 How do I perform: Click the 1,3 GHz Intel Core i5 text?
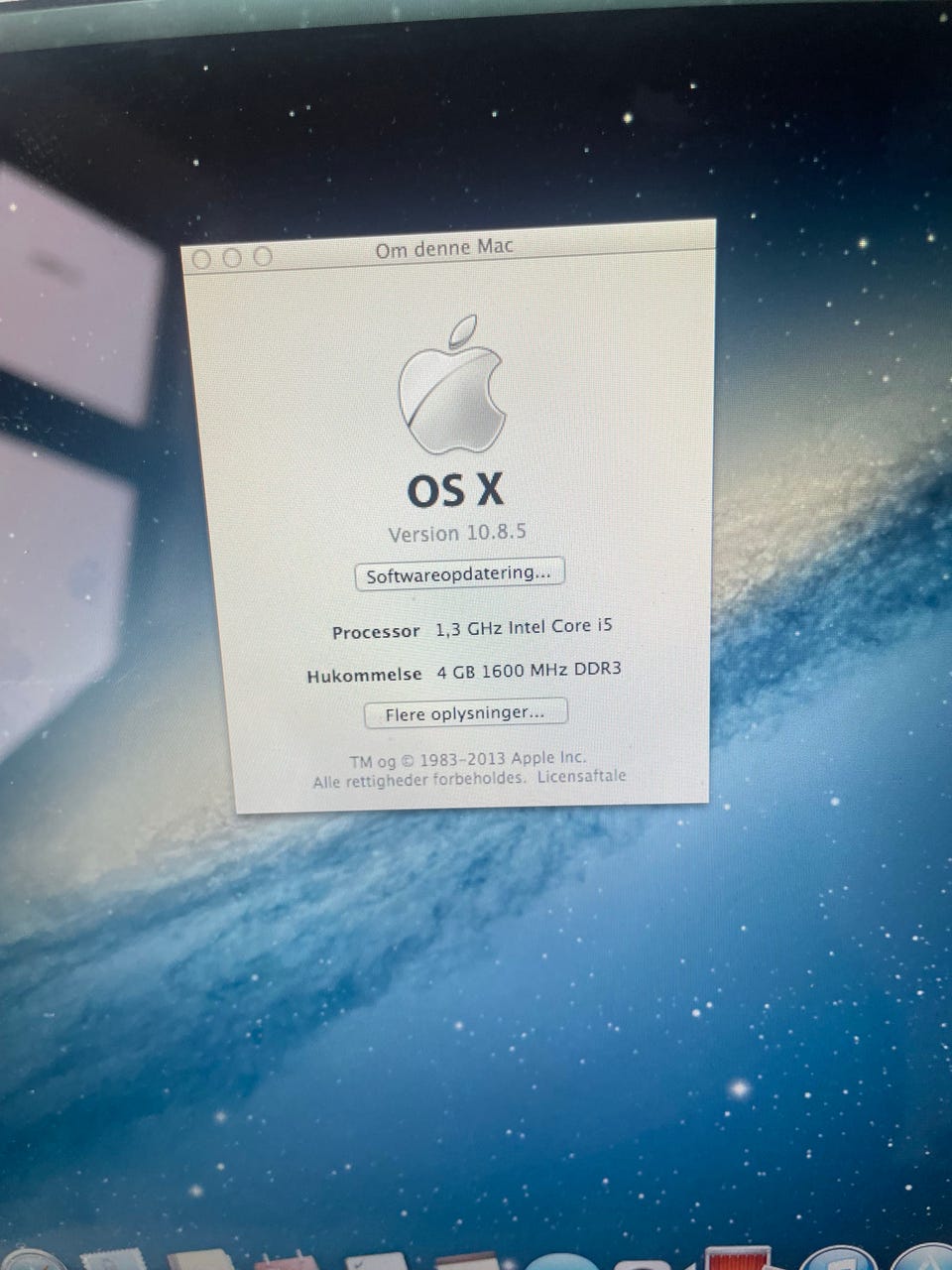tap(524, 628)
